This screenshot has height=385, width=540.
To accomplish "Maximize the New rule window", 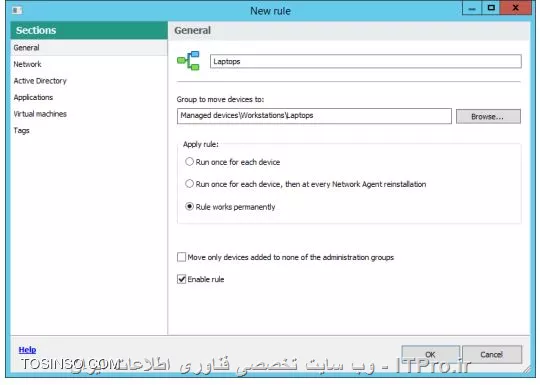I will click(491, 8).
